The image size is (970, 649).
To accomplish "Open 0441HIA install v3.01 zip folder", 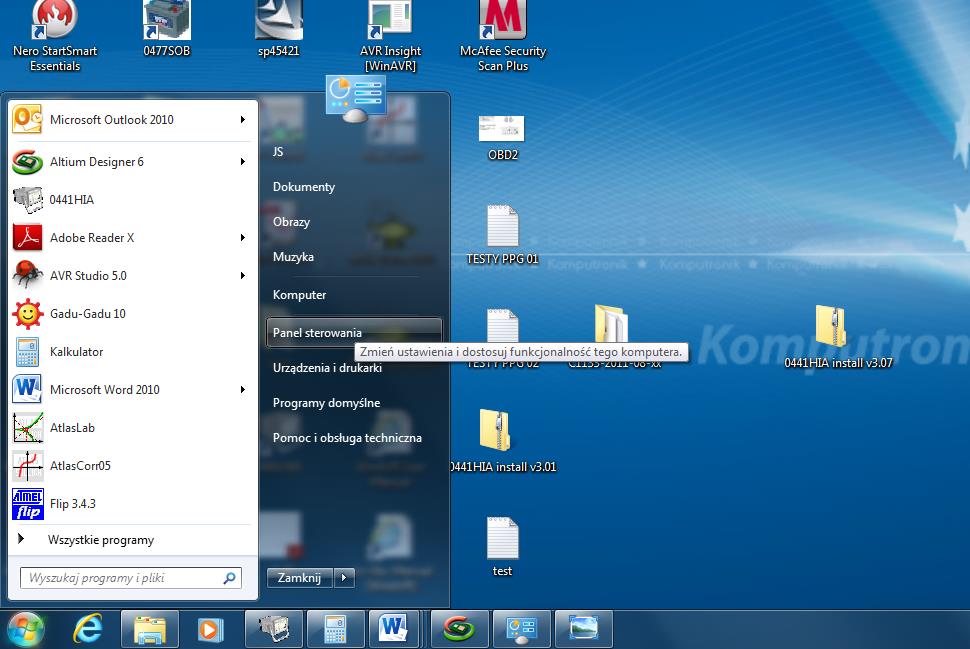I will [502, 441].
